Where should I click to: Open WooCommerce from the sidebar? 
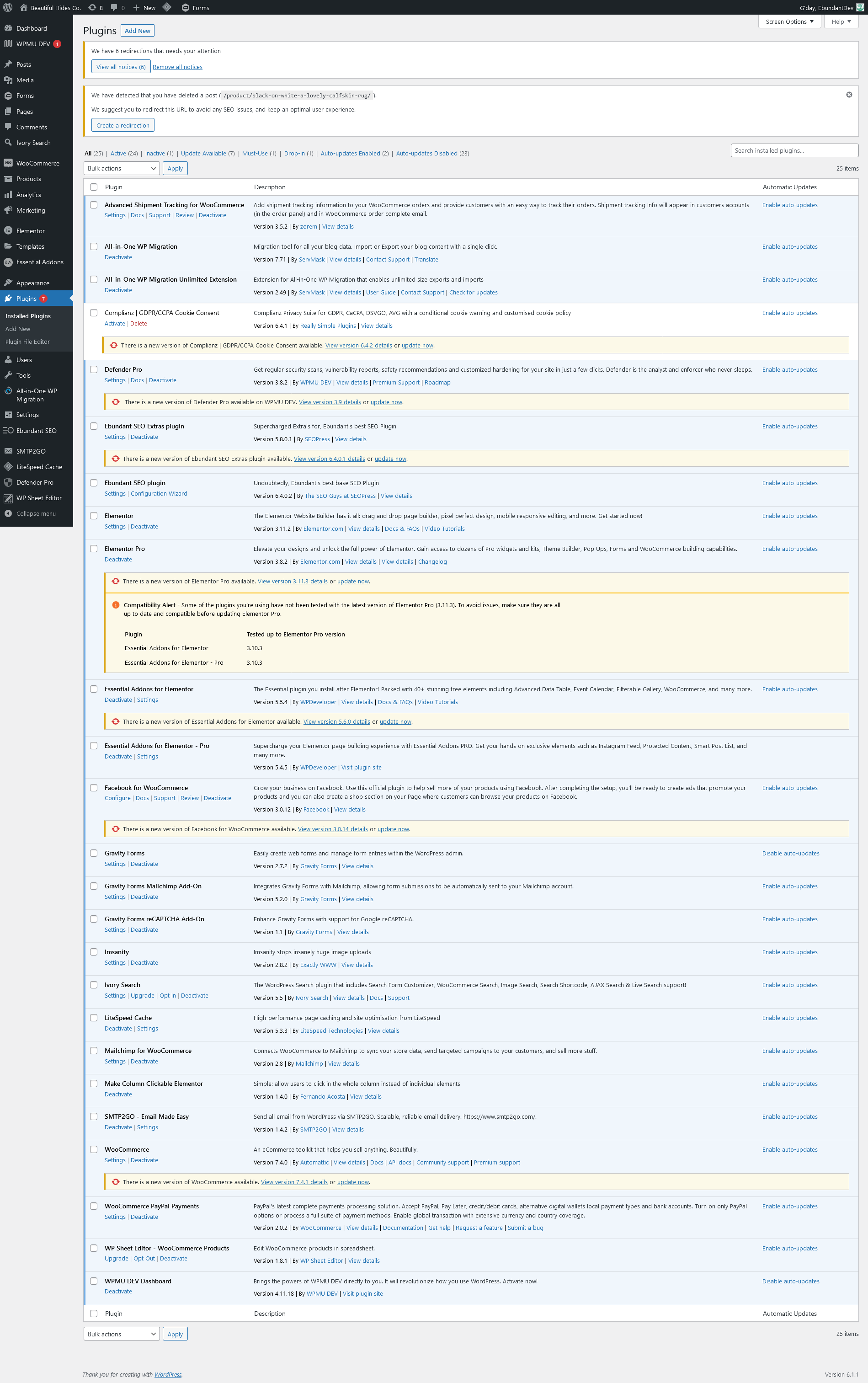click(x=37, y=163)
